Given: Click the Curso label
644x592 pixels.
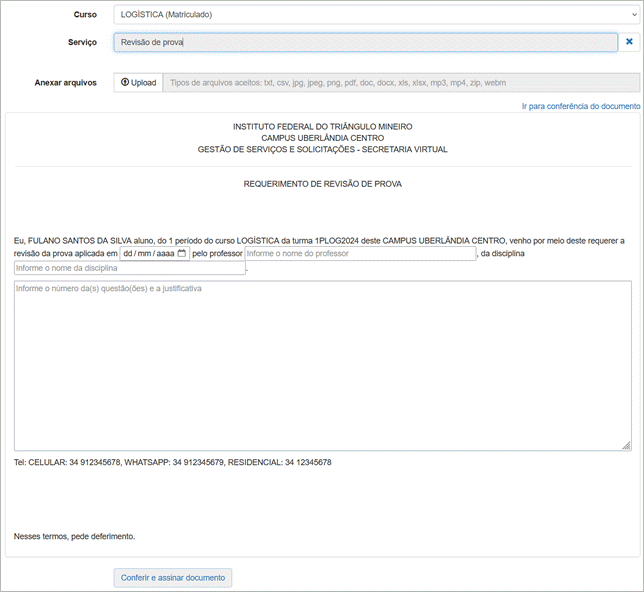Looking at the screenshot, I should coord(85,14).
